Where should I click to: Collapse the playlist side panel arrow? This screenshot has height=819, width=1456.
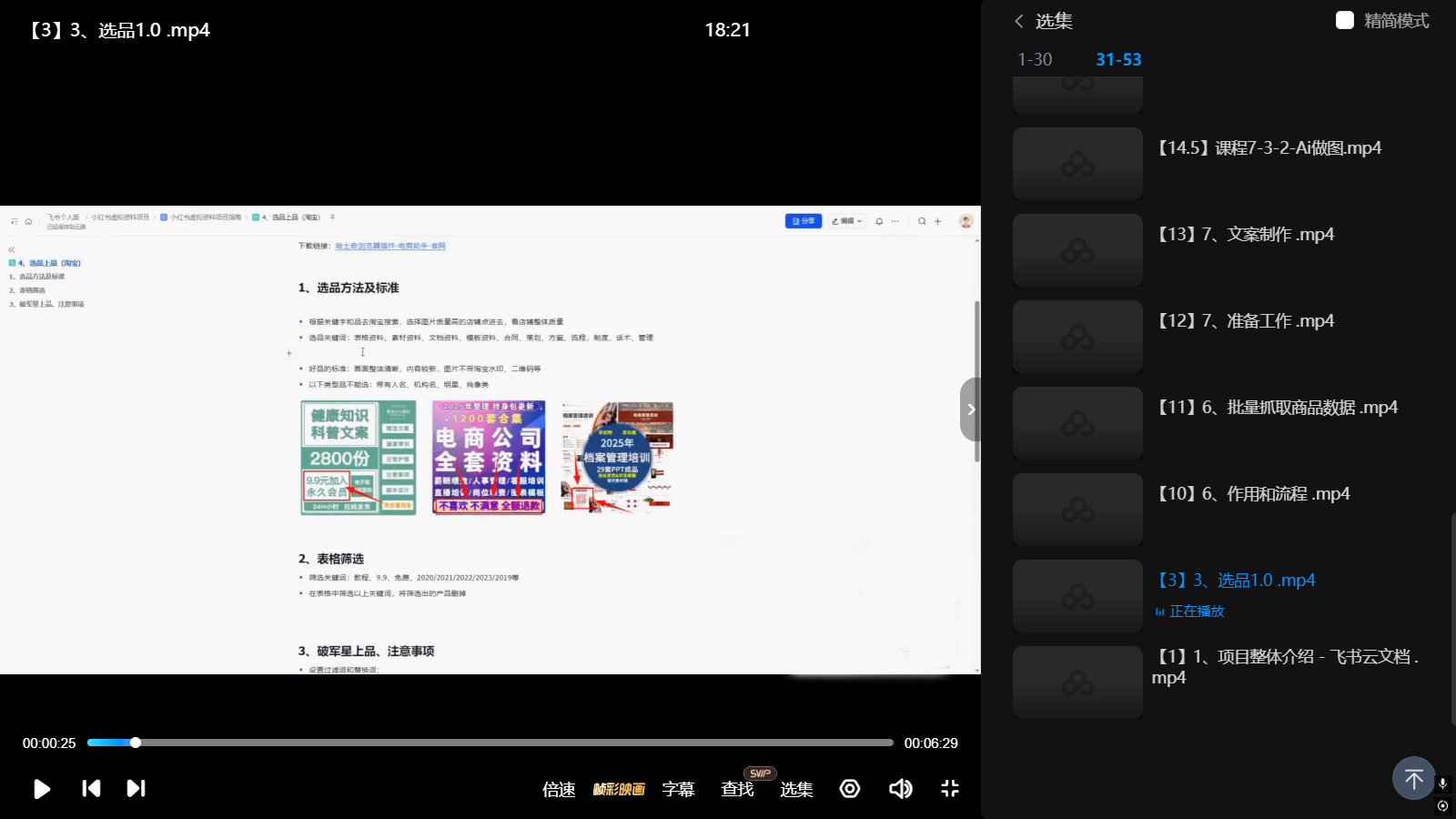tap(970, 409)
